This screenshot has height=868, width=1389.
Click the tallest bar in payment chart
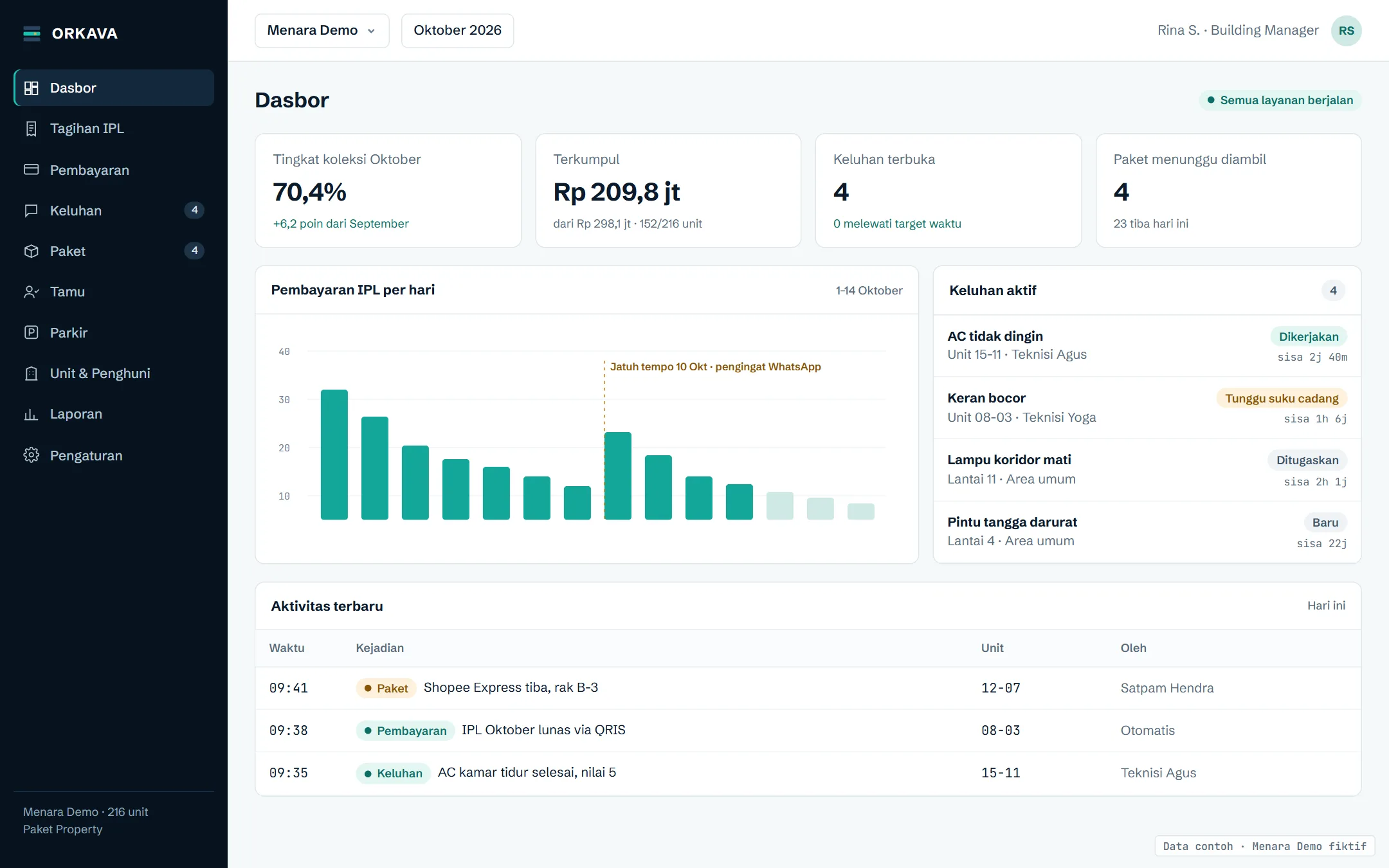pyautogui.click(x=334, y=455)
